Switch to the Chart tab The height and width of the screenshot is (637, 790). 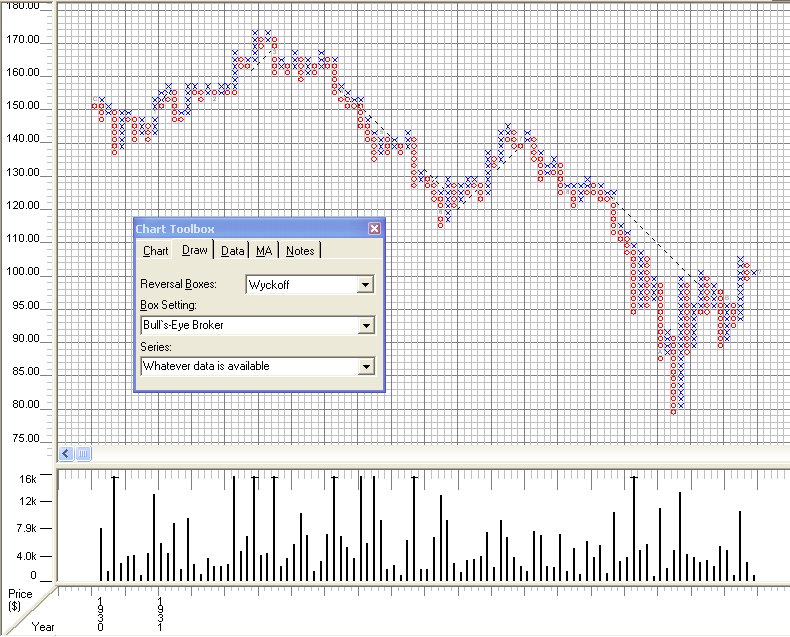(x=155, y=250)
